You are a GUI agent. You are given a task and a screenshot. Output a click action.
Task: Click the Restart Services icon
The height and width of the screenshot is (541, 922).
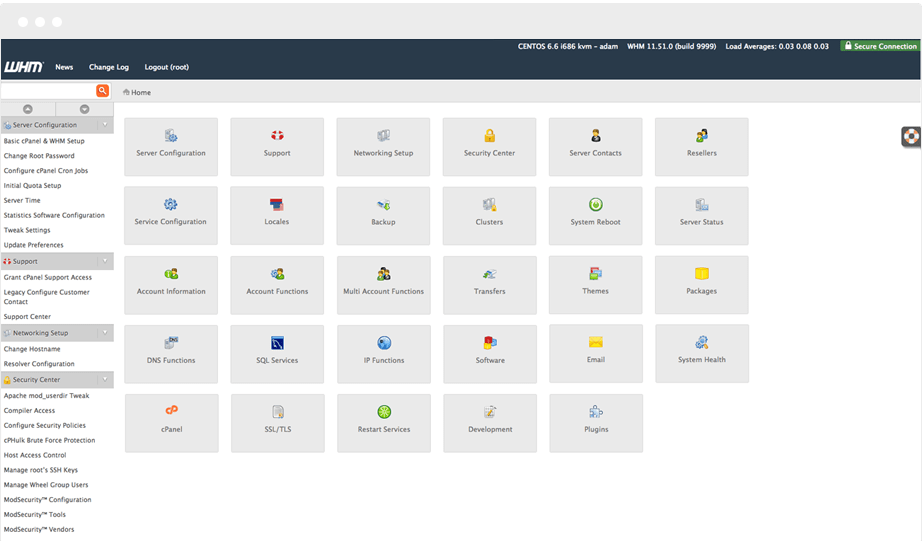pos(384,412)
